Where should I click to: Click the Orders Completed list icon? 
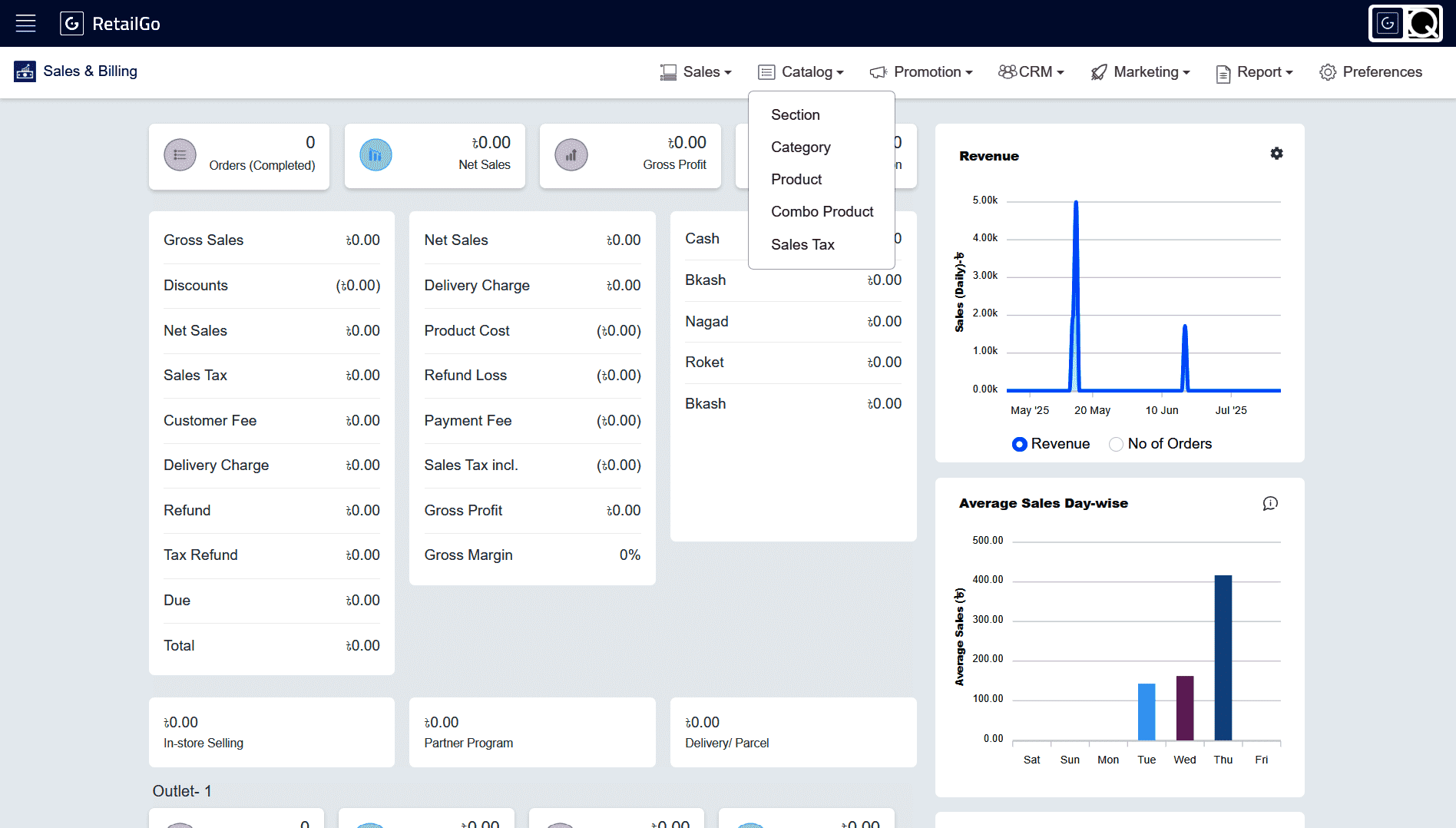click(x=180, y=155)
